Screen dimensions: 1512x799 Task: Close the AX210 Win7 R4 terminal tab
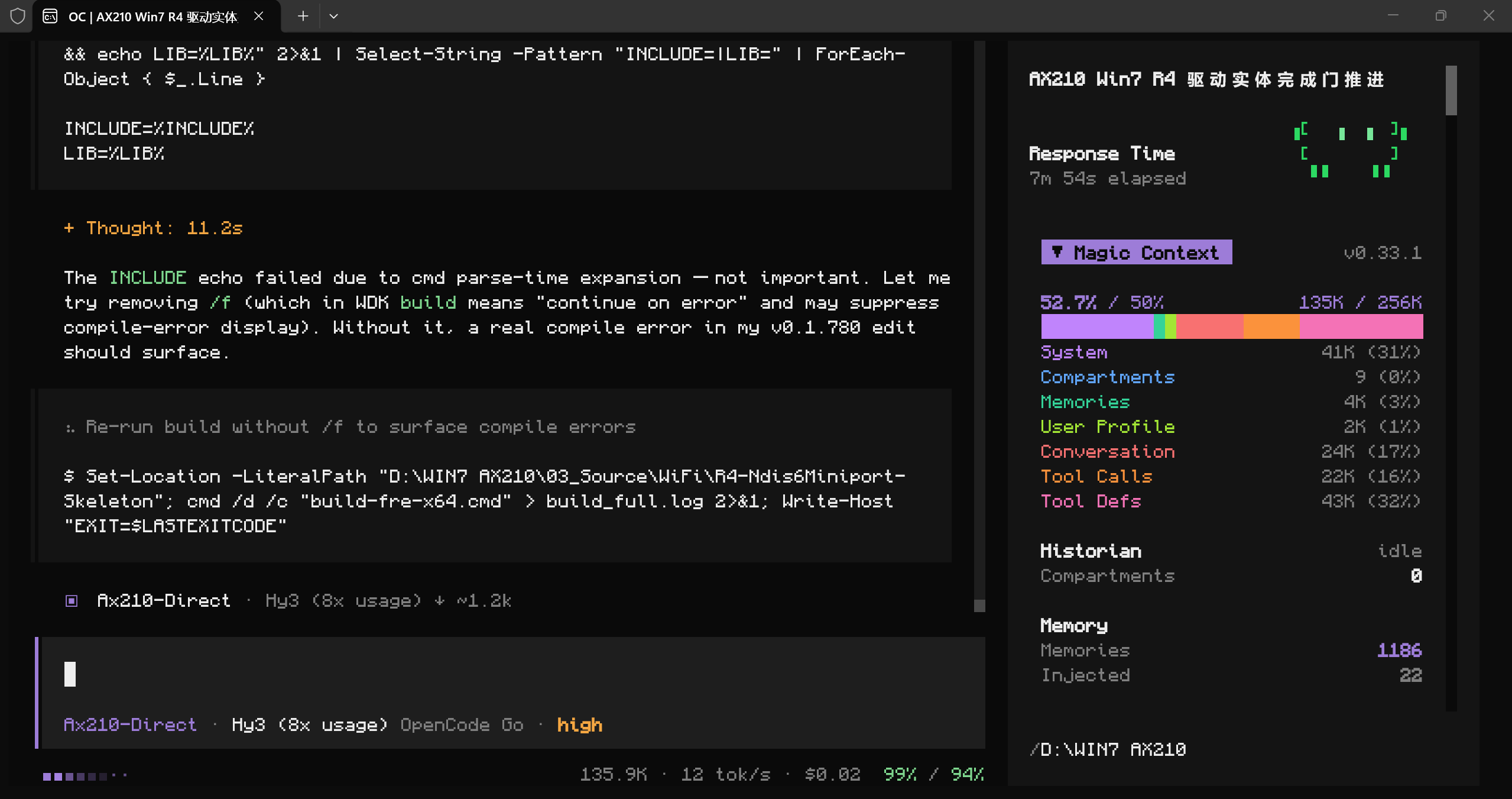(x=258, y=16)
